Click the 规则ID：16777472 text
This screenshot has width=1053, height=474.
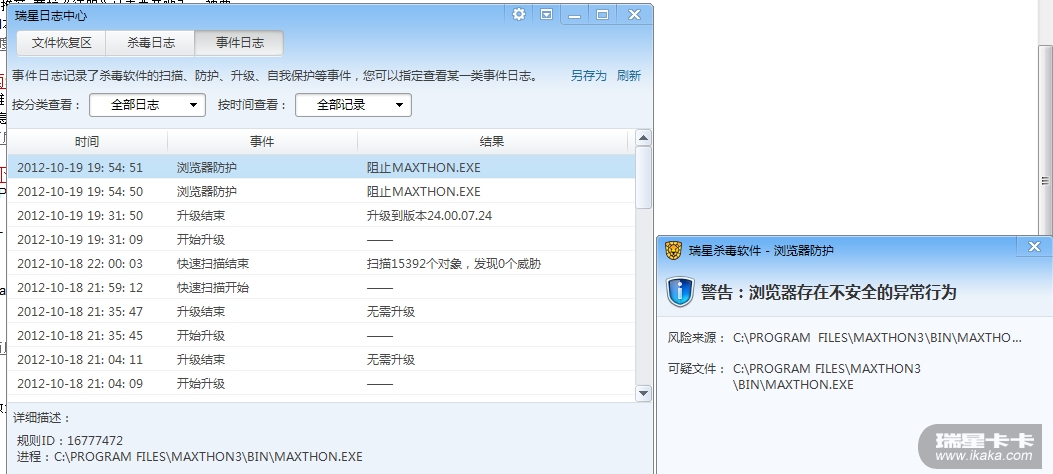click(x=70, y=441)
